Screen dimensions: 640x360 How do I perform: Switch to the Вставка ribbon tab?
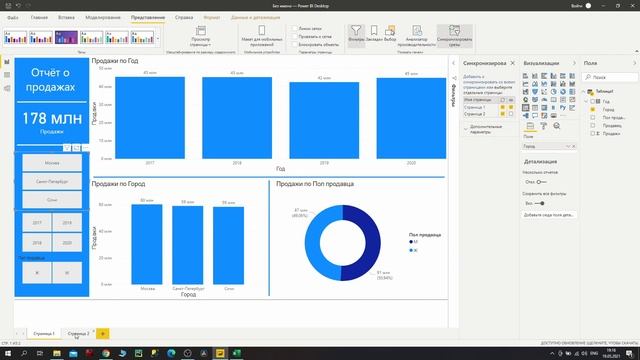(x=66, y=18)
